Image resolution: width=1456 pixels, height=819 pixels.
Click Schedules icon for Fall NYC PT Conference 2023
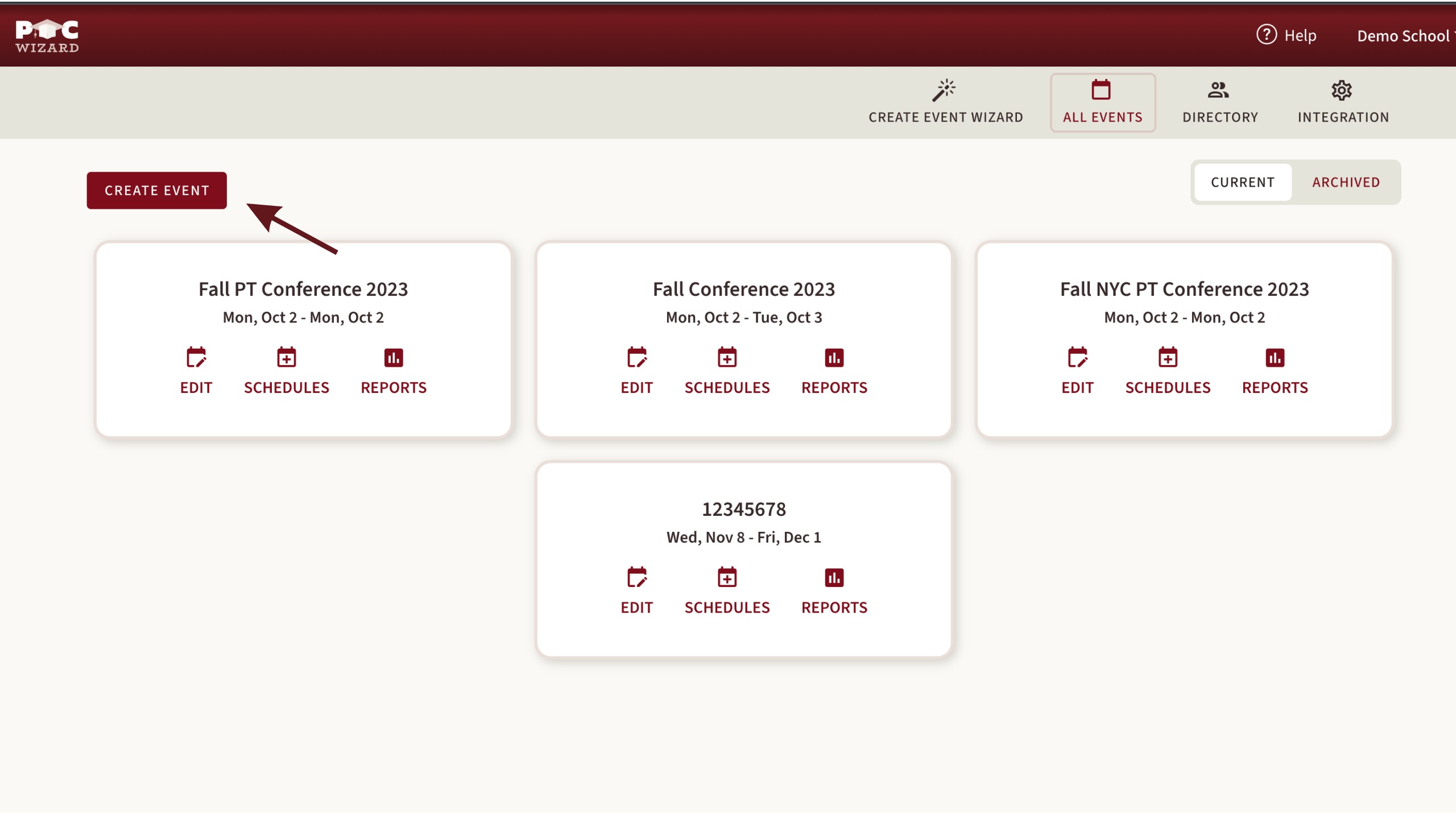tap(1168, 358)
